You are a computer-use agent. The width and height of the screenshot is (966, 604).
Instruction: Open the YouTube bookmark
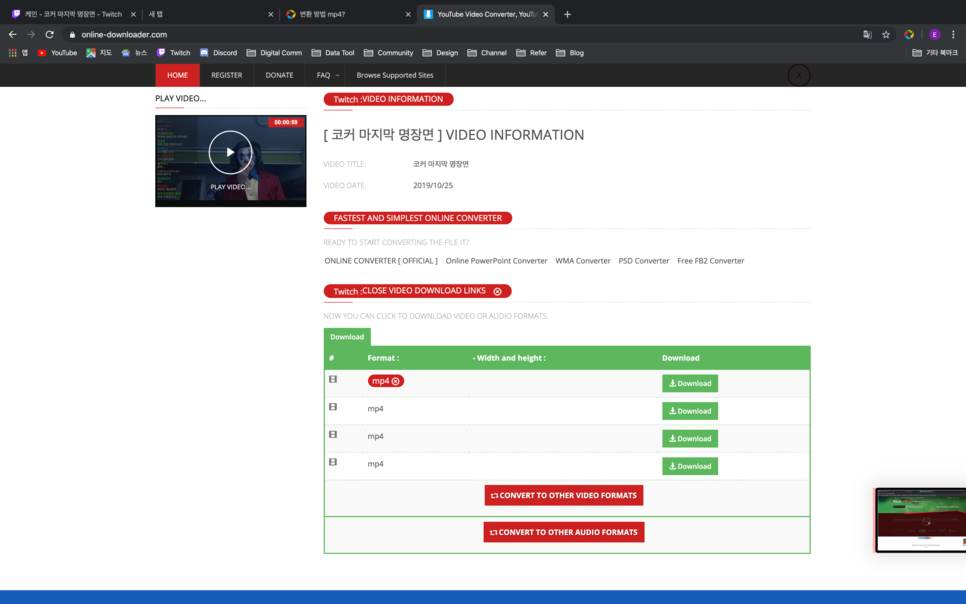click(57, 53)
